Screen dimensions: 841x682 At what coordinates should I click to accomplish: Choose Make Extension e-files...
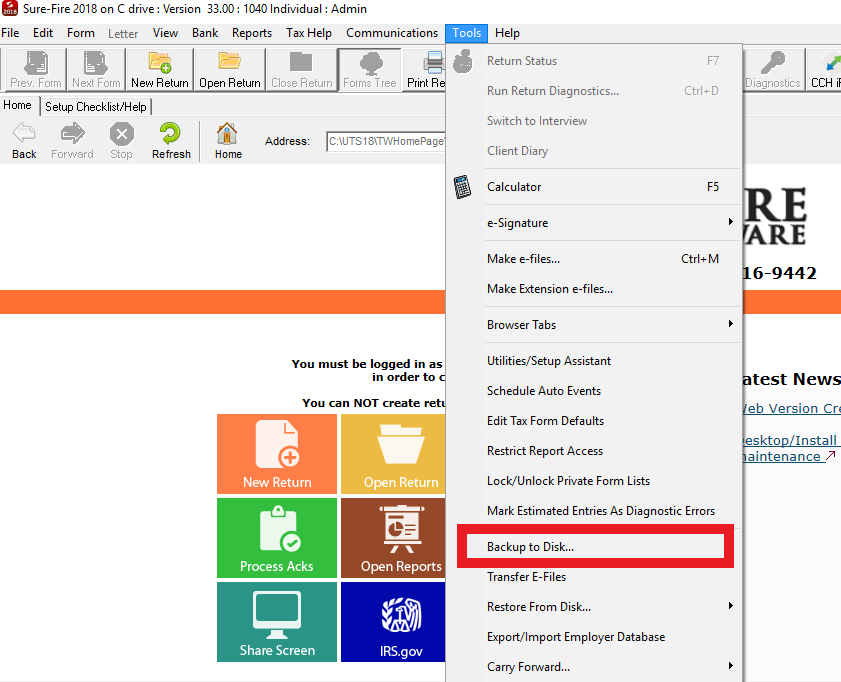pyautogui.click(x=595, y=289)
